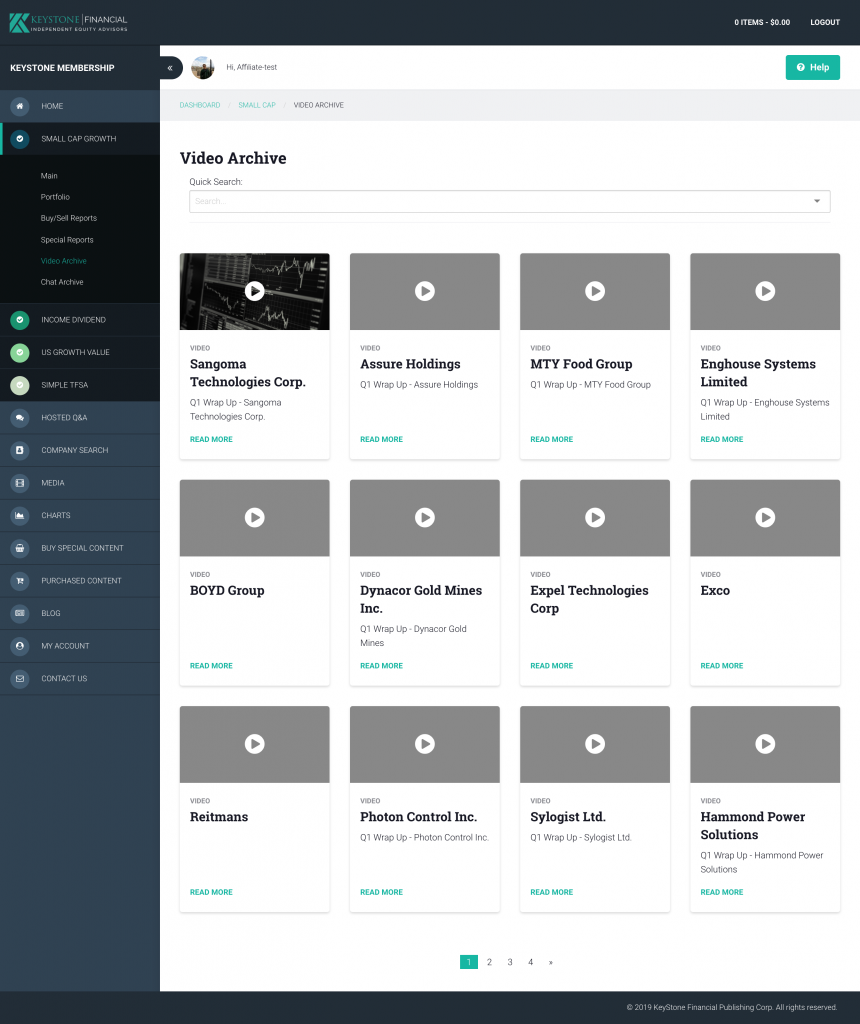Click the US Growth Value check icon

pyautogui.click(x=20, y=353)
